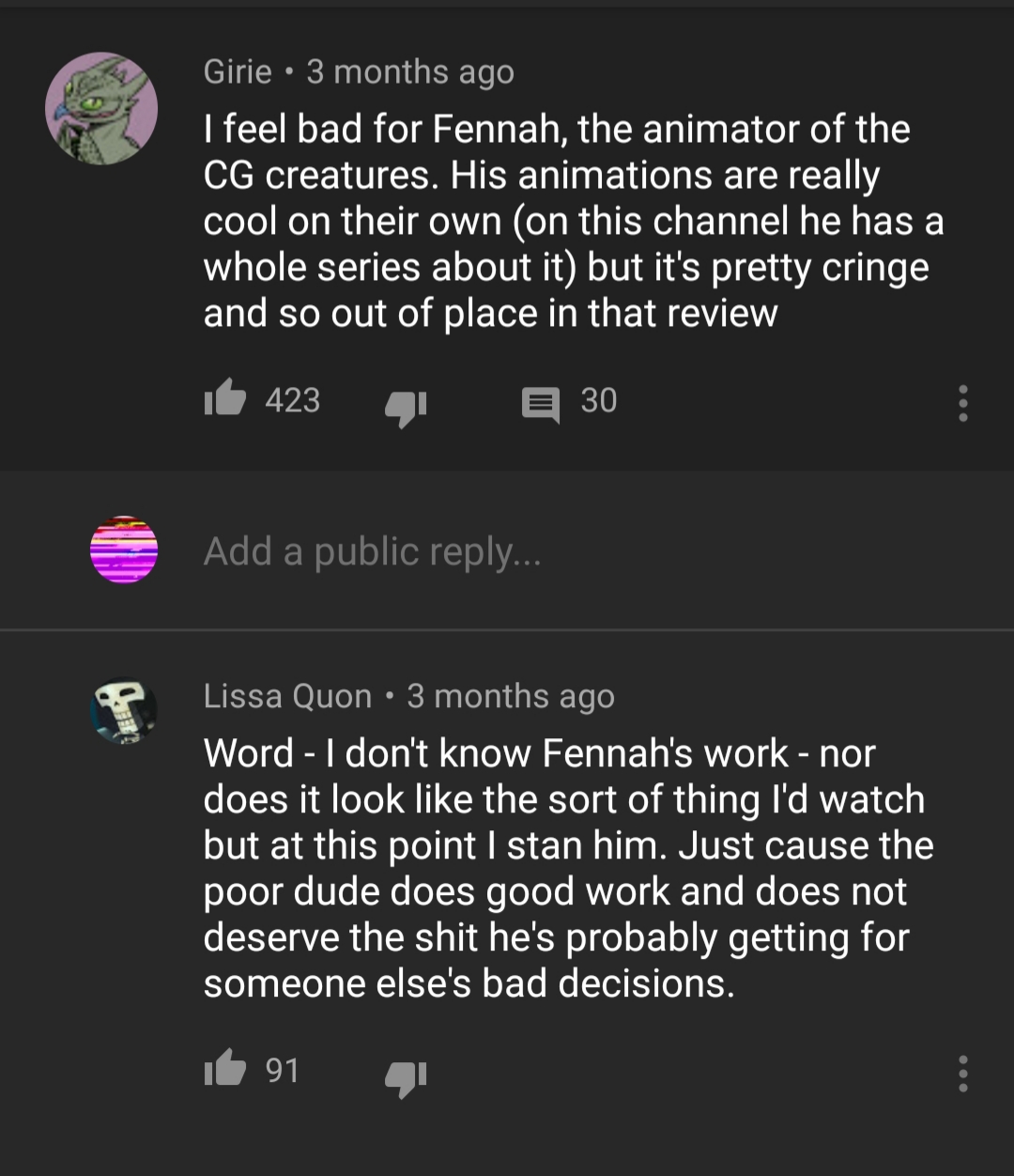Screen dimensions: 1014x1176
Task: Click the Girie username
Action: coord(238,72)
